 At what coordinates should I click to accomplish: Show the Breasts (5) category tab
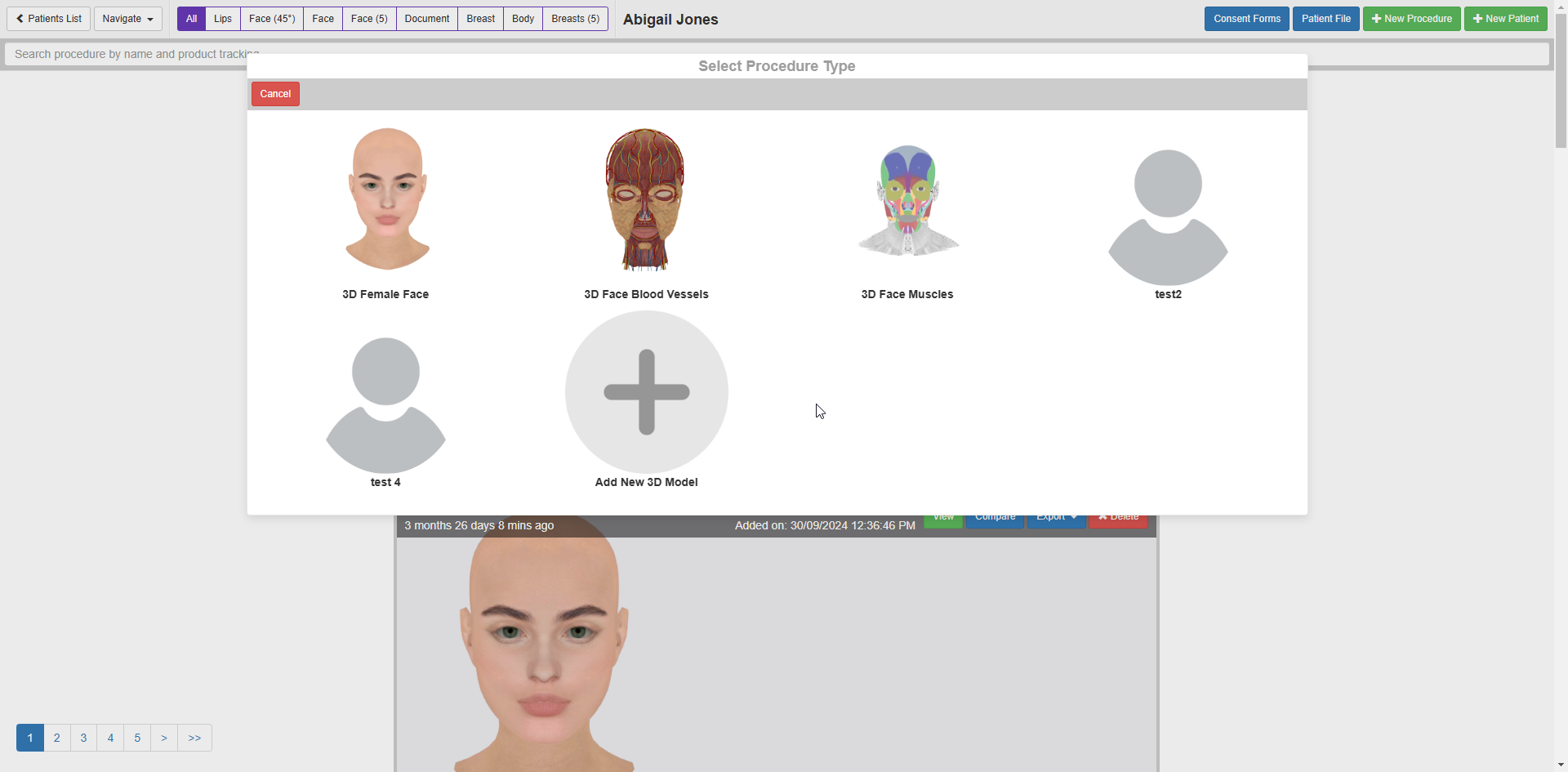(575, 19)
